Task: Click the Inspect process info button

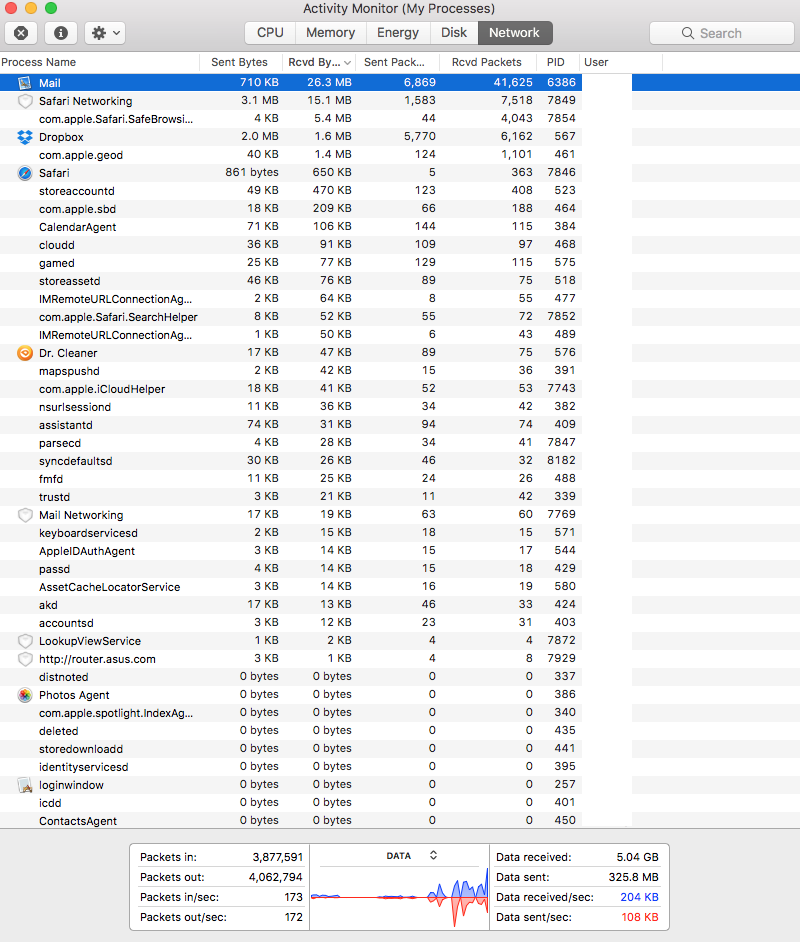Action: point(61,33)
